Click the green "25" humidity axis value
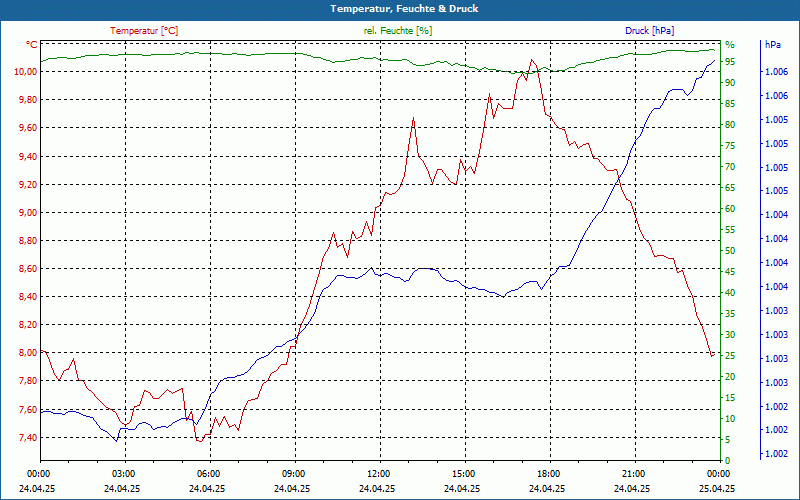The width and height of the screenshot is (800, 500). (730, 356)
